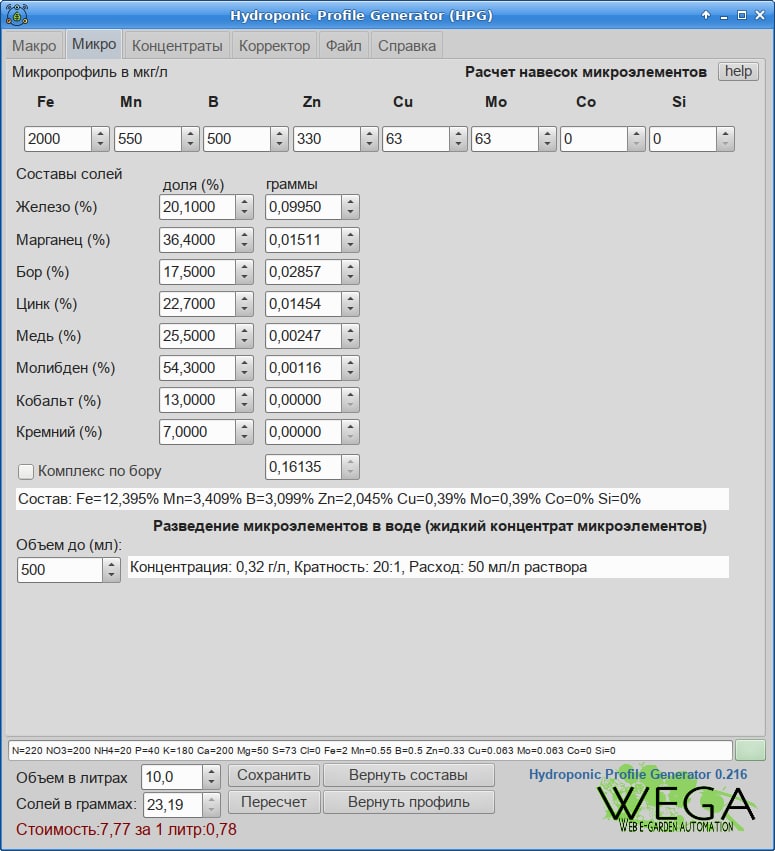Click Бор grams field 0,02857
Image resolution: width=775 pixels, height=851 pixels.
click(x=303, y=272)
